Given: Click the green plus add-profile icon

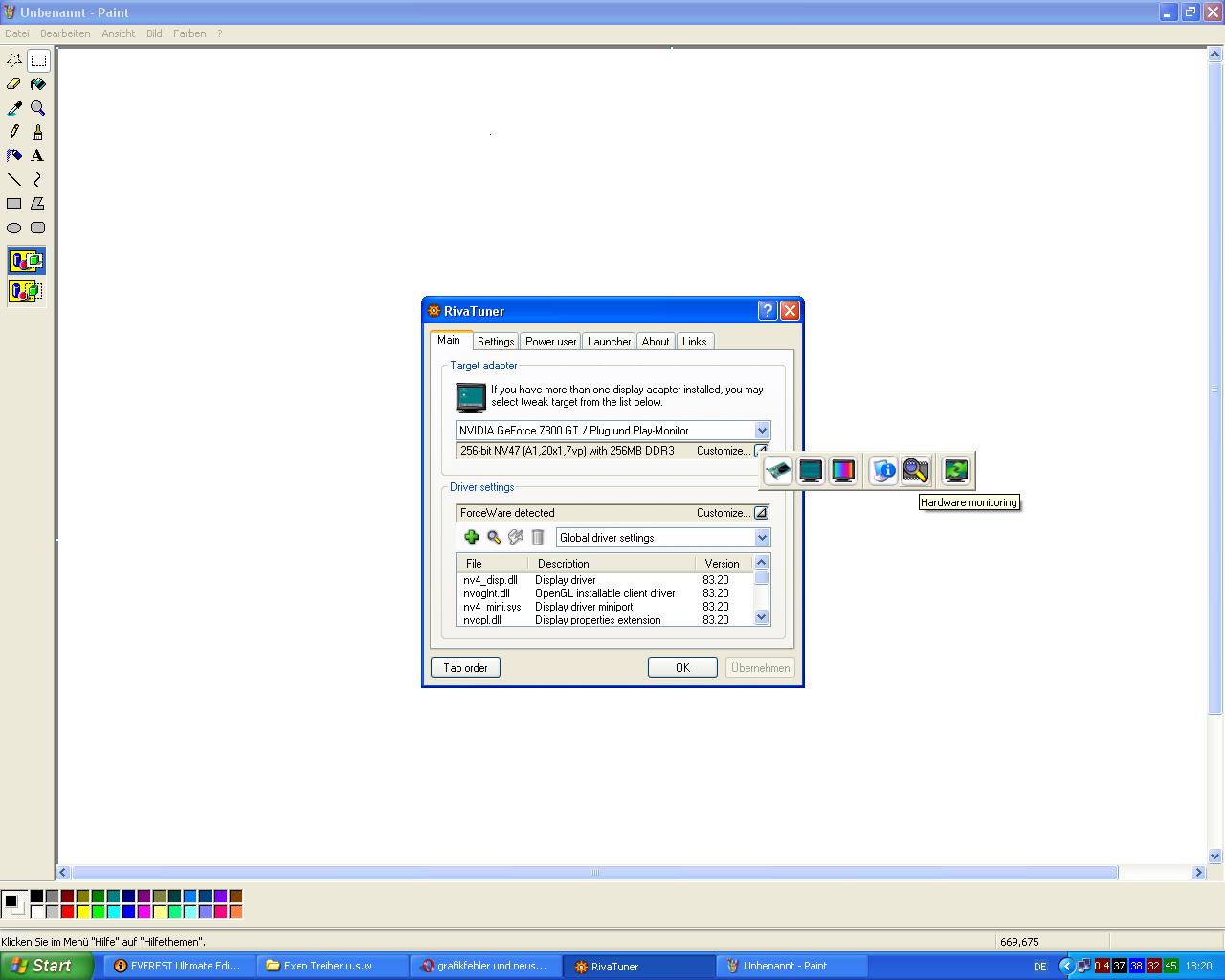Looking at the screenshot, I should click(x=471, y=538).
